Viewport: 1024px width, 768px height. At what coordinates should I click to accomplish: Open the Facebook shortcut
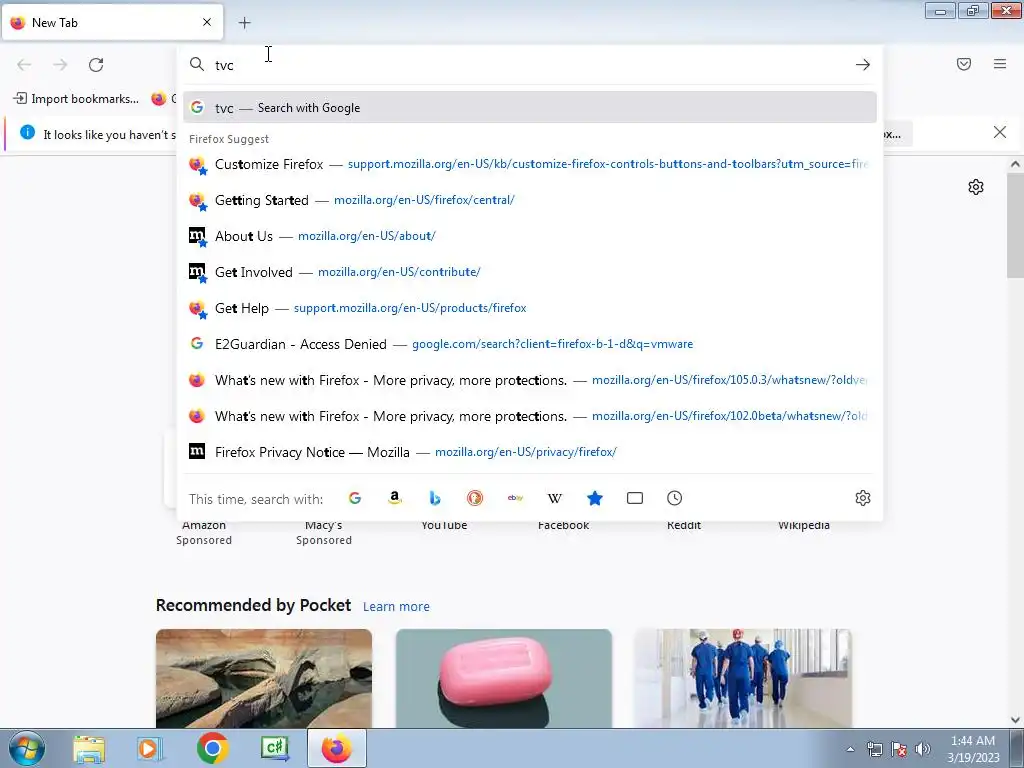(564, 526)
